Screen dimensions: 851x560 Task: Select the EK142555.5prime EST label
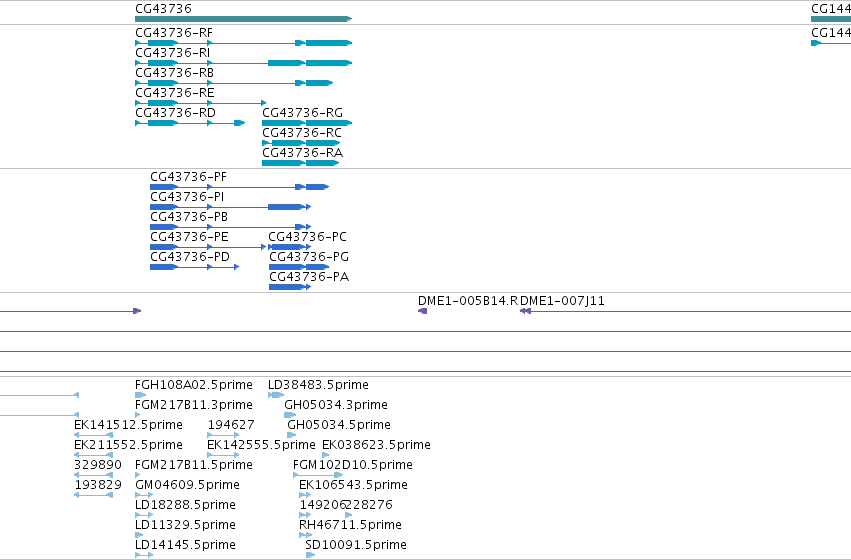coord(262,446)
